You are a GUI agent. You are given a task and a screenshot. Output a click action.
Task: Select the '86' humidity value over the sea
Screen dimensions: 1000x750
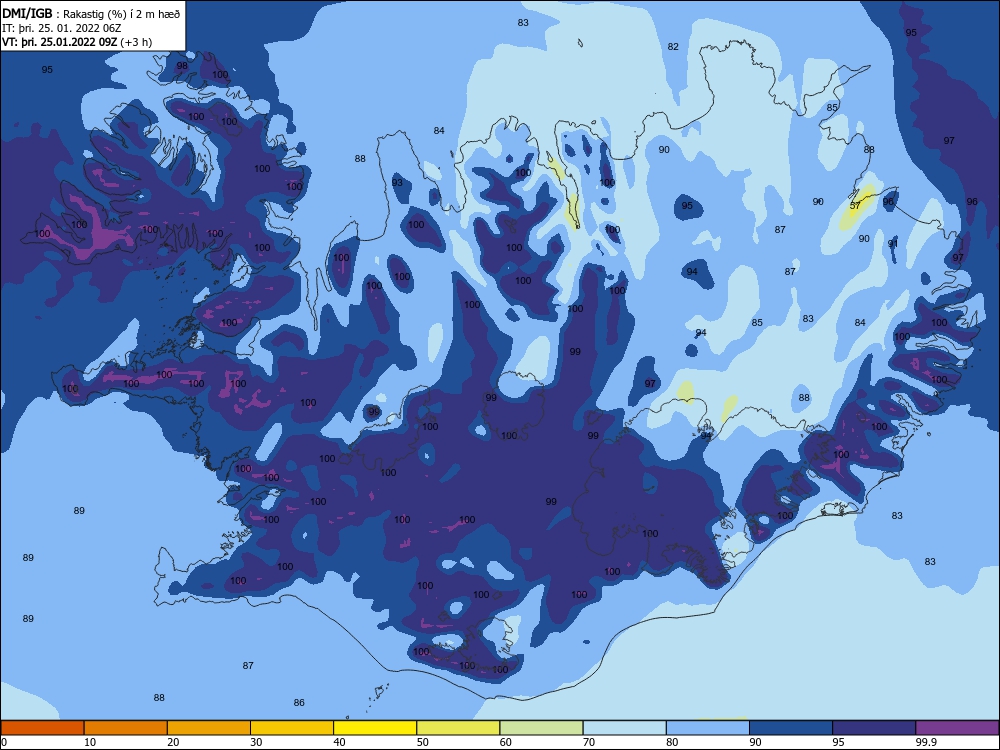(299, 702)
